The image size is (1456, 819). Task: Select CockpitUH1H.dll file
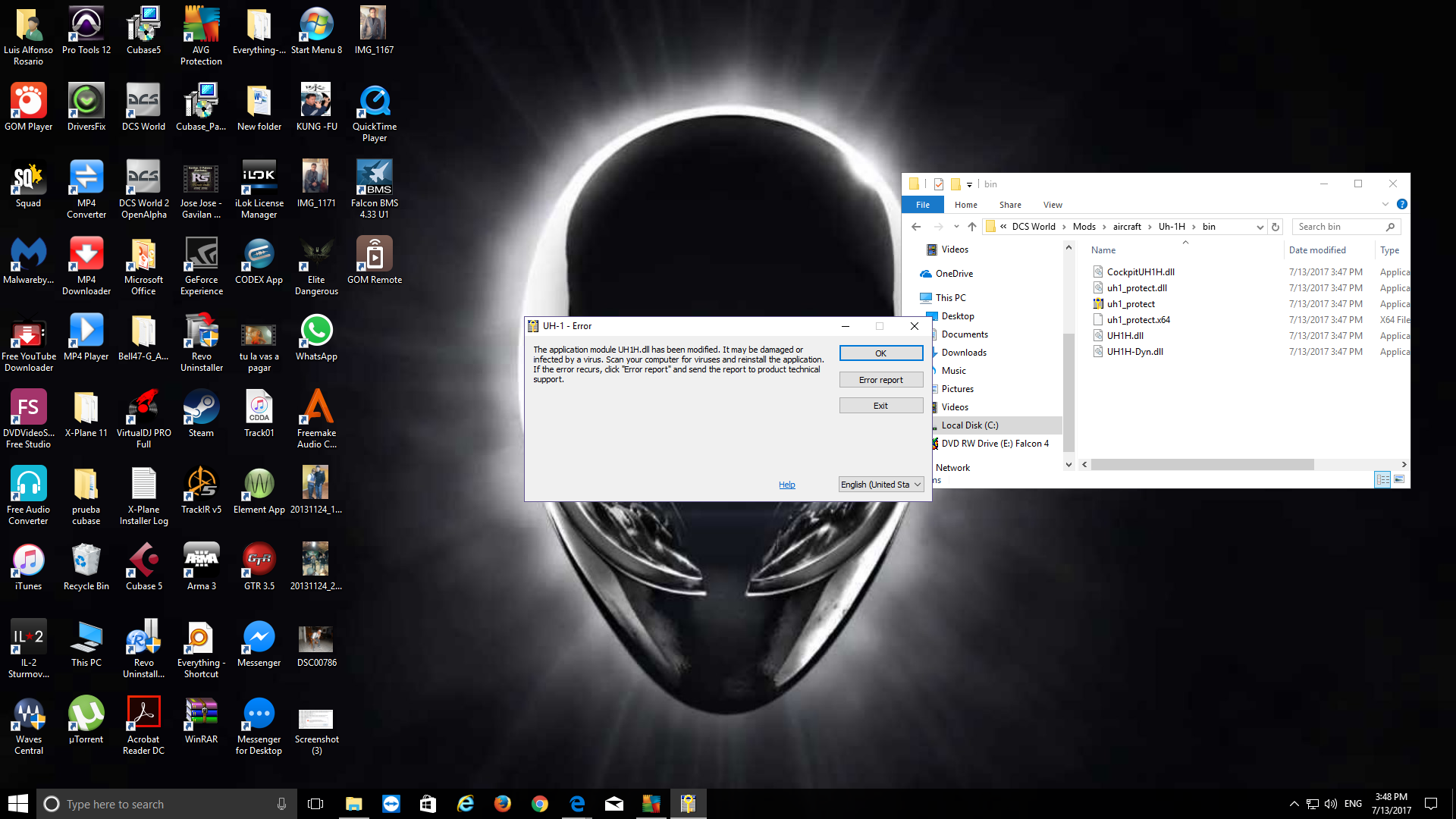pos(1140,272)
